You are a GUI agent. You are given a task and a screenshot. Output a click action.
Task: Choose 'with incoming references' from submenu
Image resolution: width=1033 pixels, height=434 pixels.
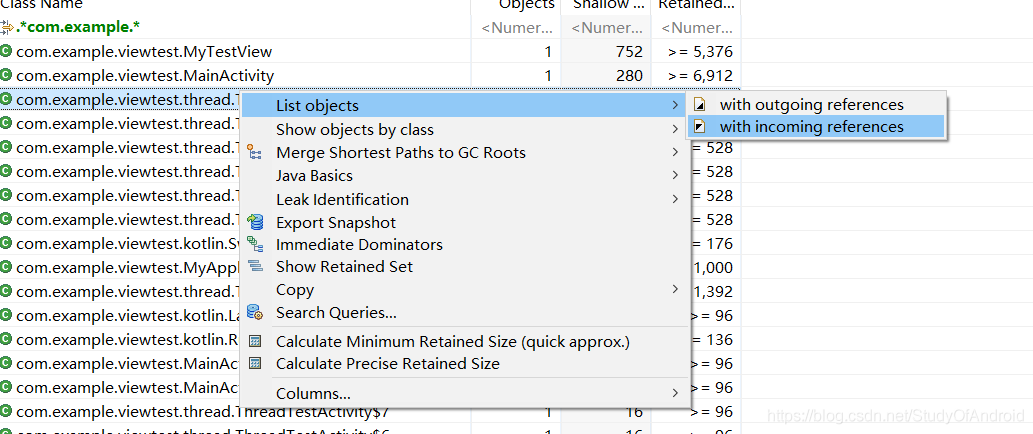(x=811, y=127)
